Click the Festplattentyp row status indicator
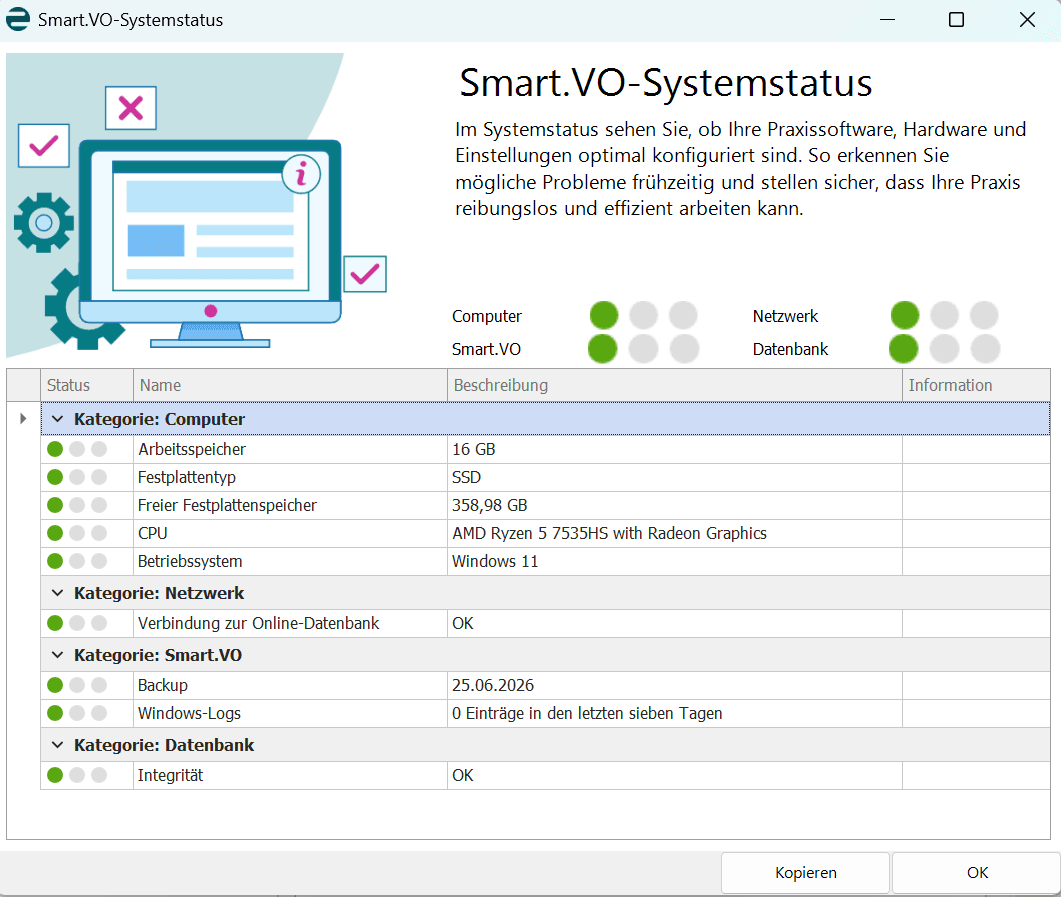 pyautogui.click(x=77, y=477)
